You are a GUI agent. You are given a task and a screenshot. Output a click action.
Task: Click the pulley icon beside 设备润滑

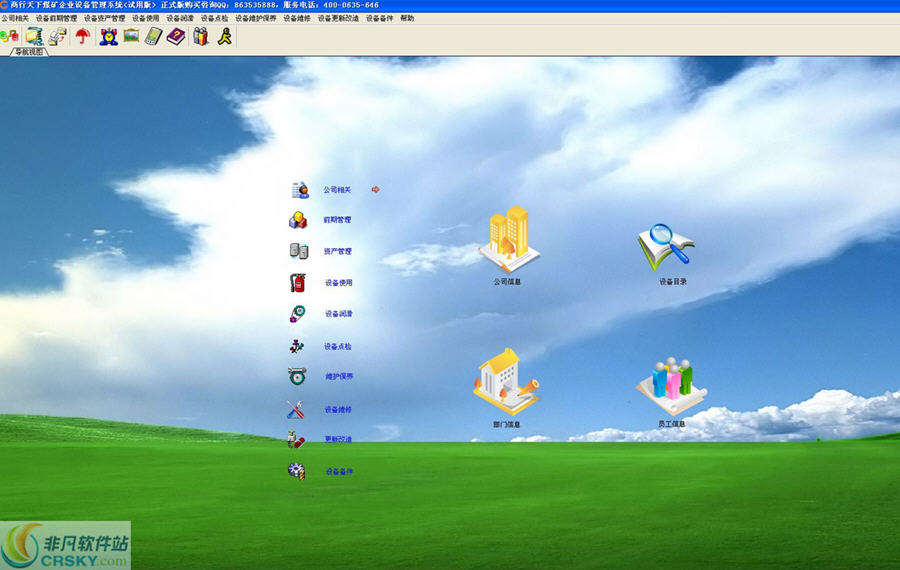[x=297, y=314]
